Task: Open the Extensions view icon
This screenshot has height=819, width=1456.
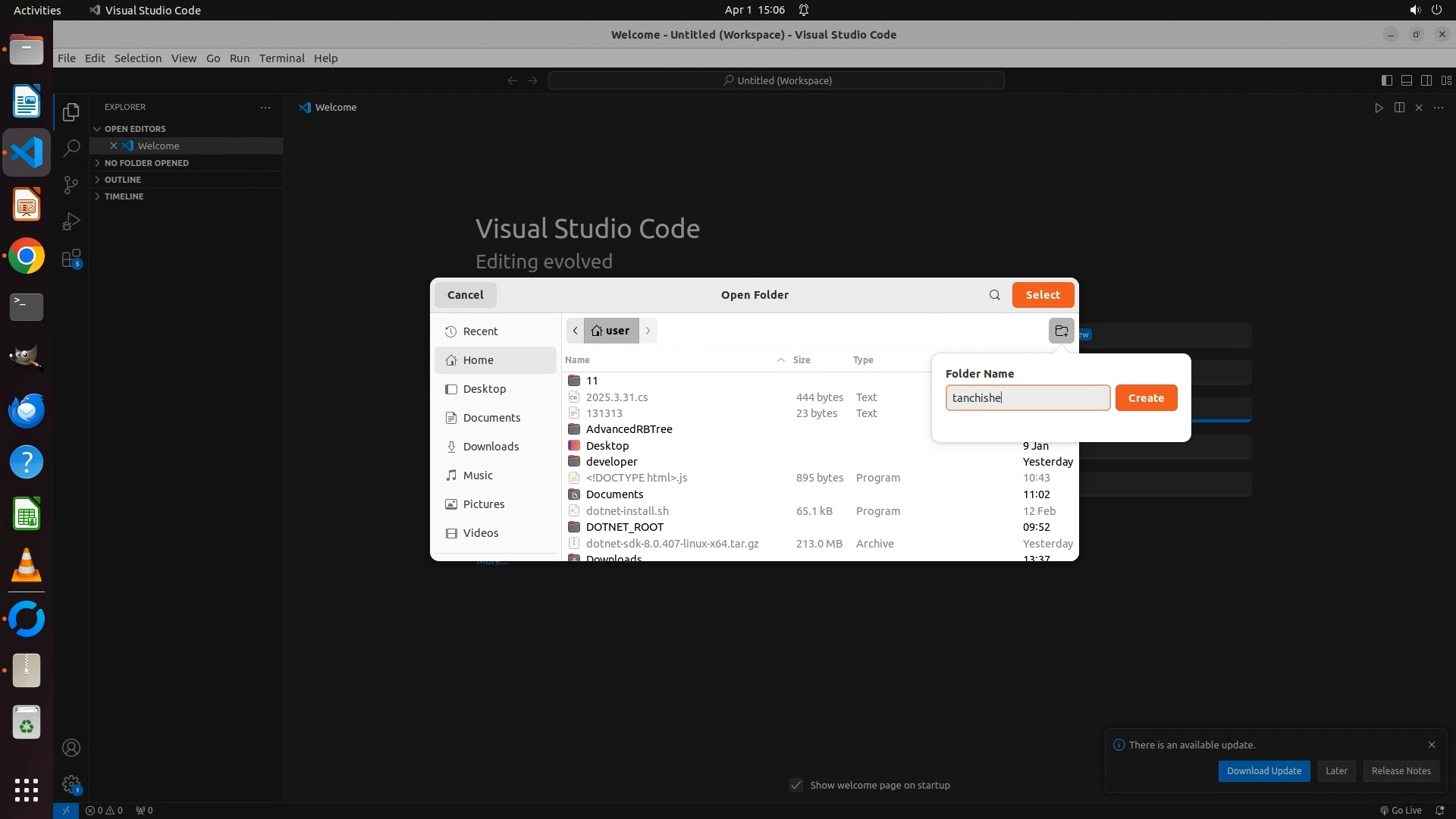Action: click(x=71, y=259)
